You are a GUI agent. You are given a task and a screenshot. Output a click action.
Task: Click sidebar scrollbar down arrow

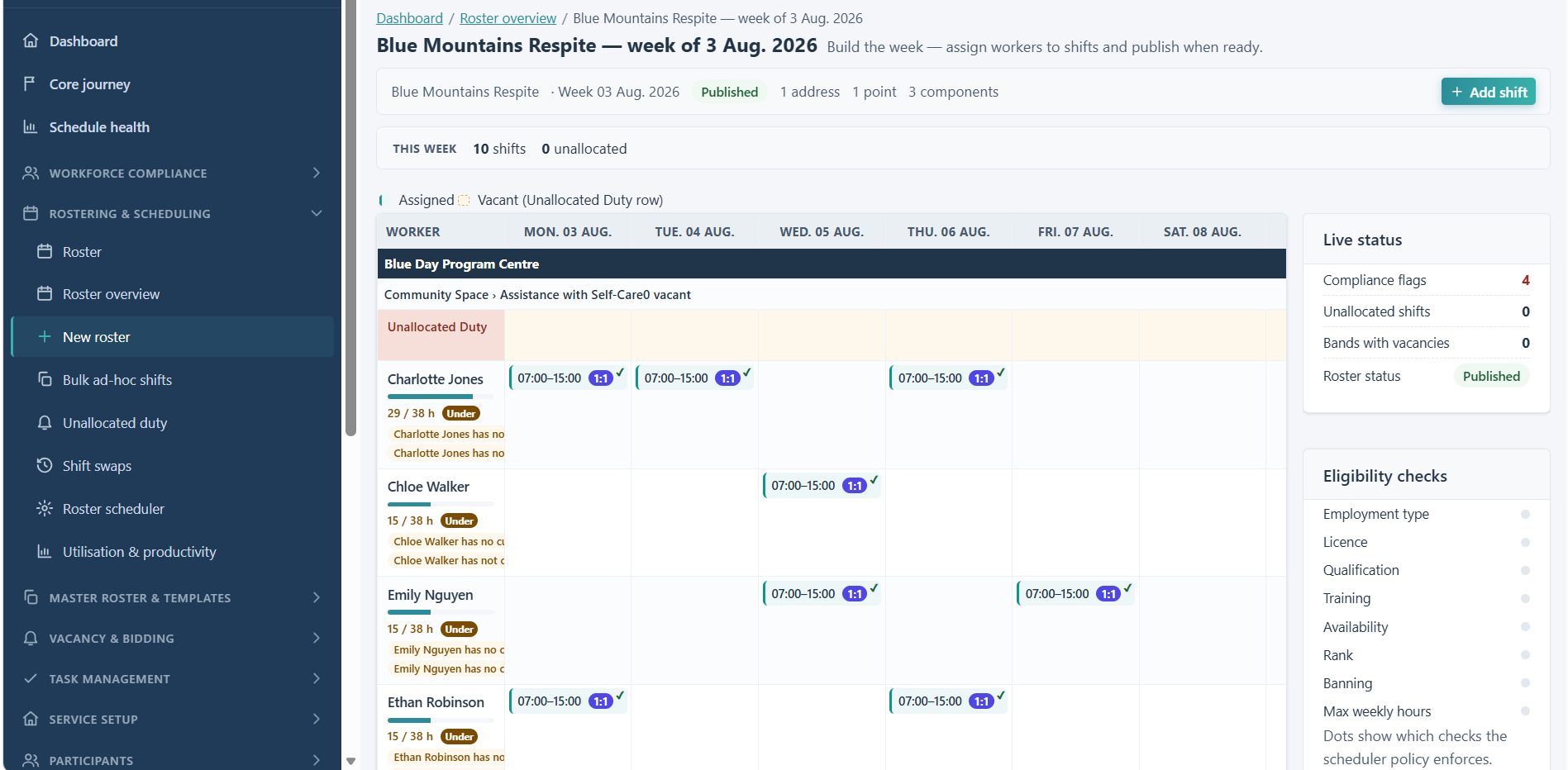click(350, 761)
